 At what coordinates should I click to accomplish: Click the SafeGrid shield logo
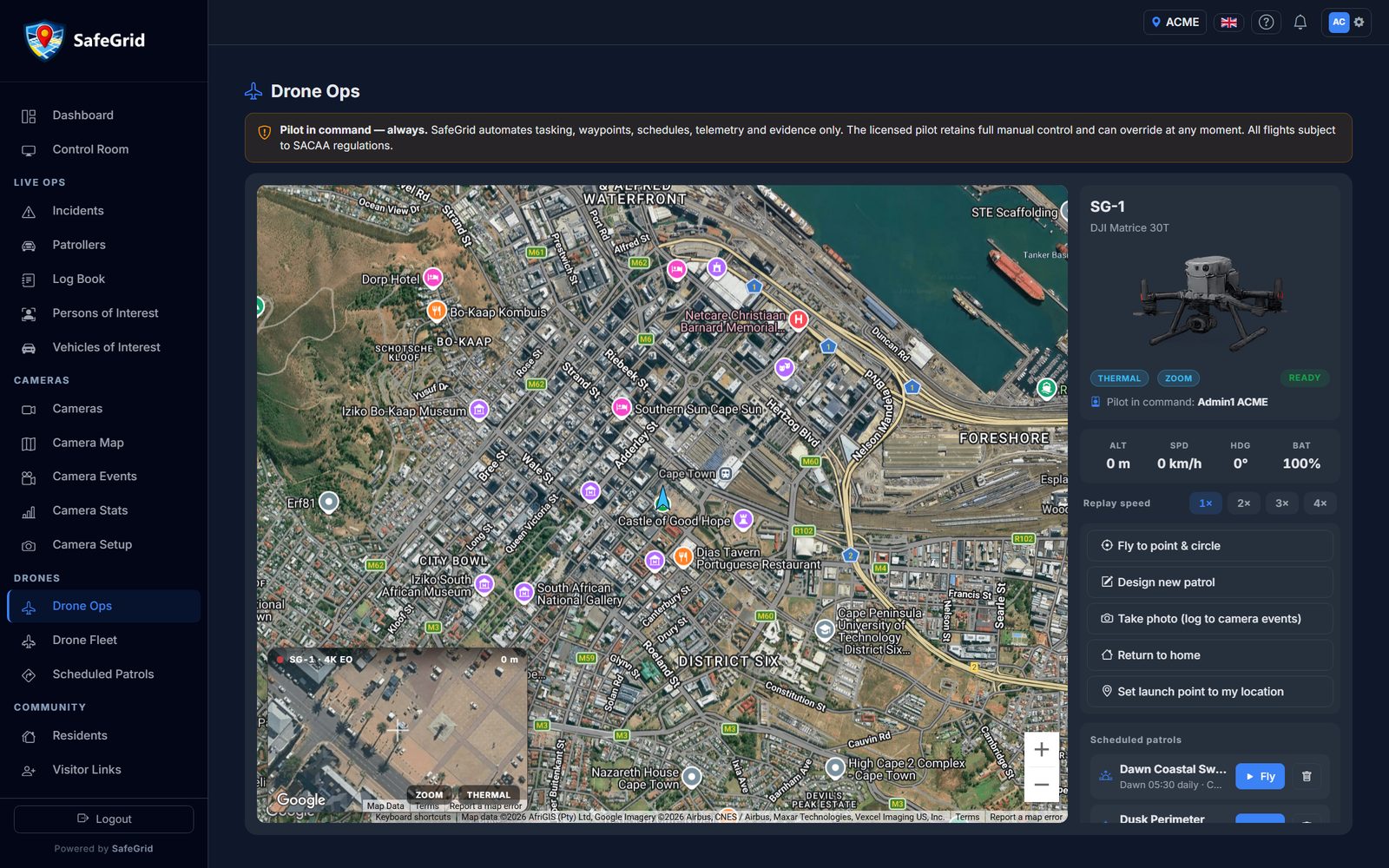tap(44, 40)
